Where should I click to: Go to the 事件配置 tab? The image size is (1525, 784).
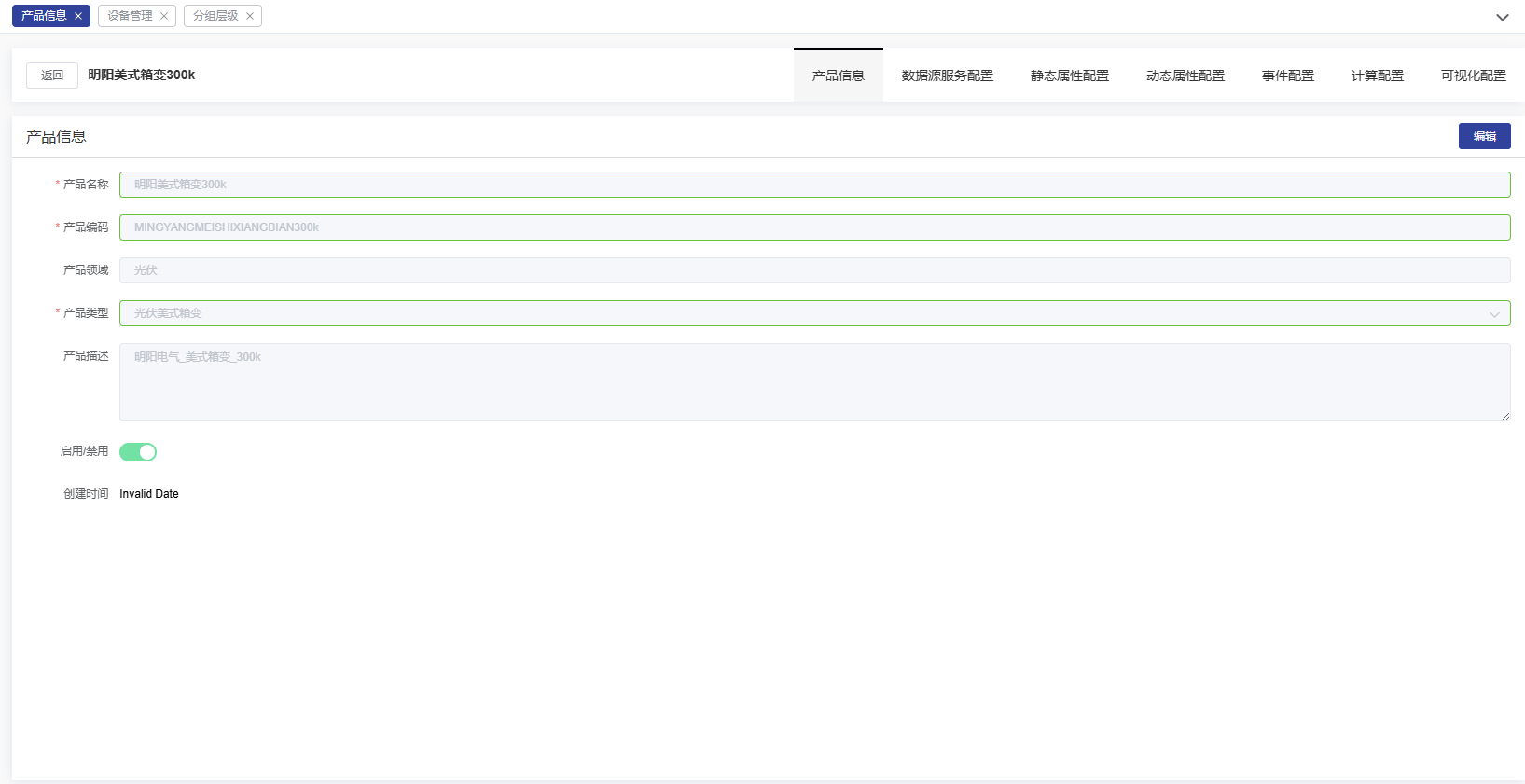(x=1287, y=76)
